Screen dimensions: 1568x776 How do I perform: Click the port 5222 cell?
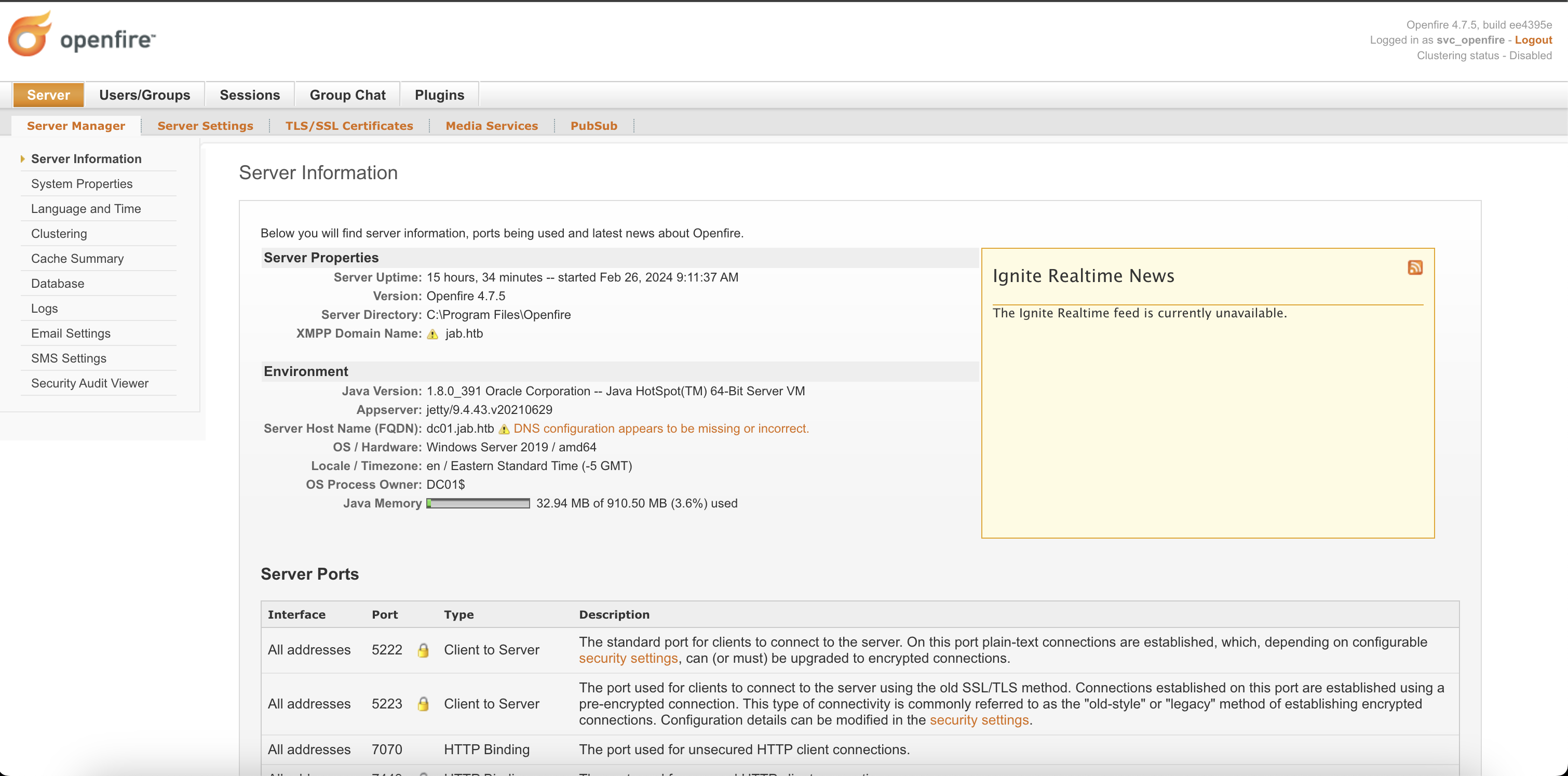pyautogui.click(x=386, y=650)
